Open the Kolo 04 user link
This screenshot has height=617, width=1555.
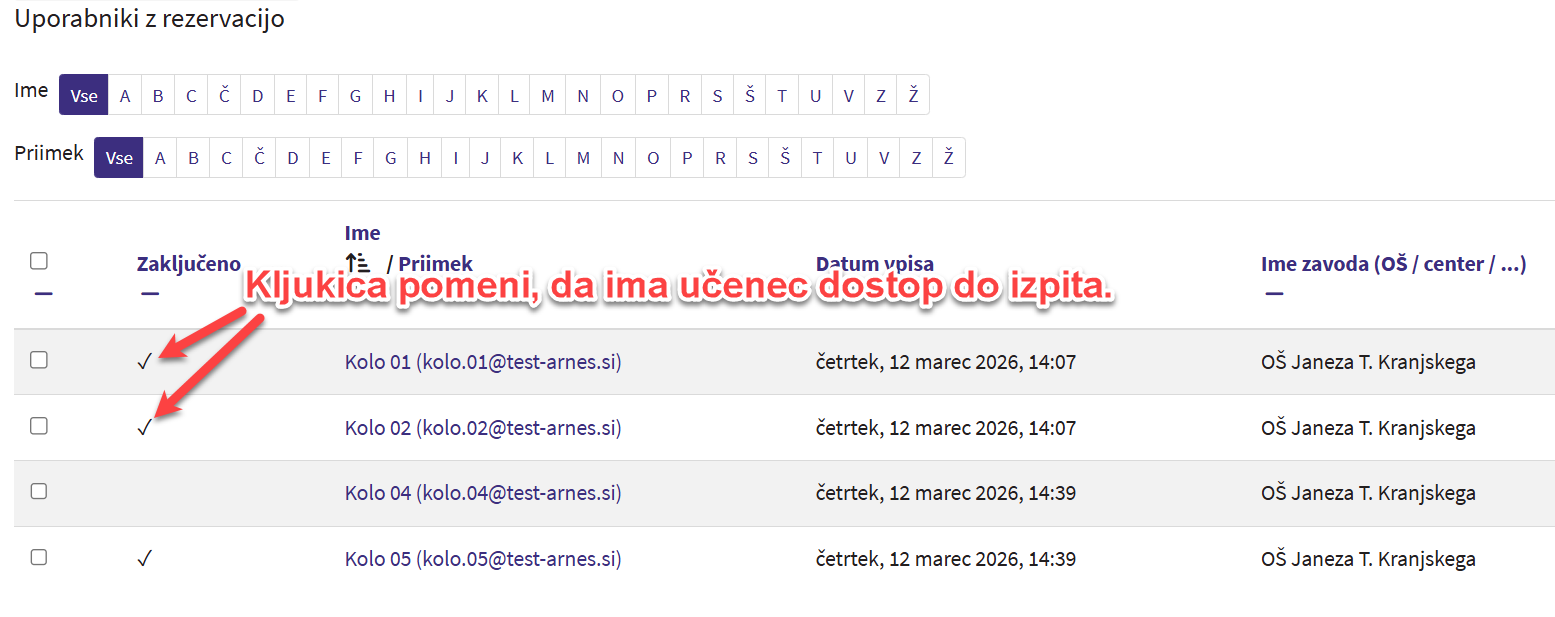(483, 493)
